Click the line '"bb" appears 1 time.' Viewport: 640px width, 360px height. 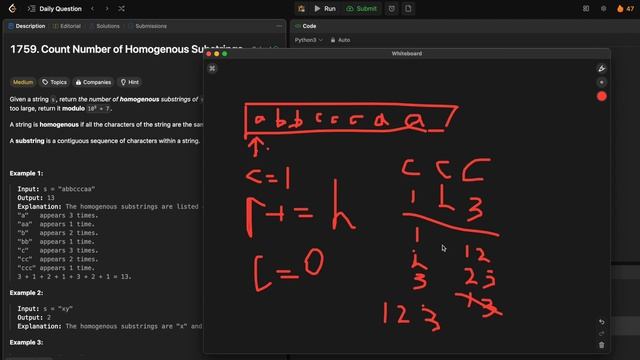(x=56, y=242)
